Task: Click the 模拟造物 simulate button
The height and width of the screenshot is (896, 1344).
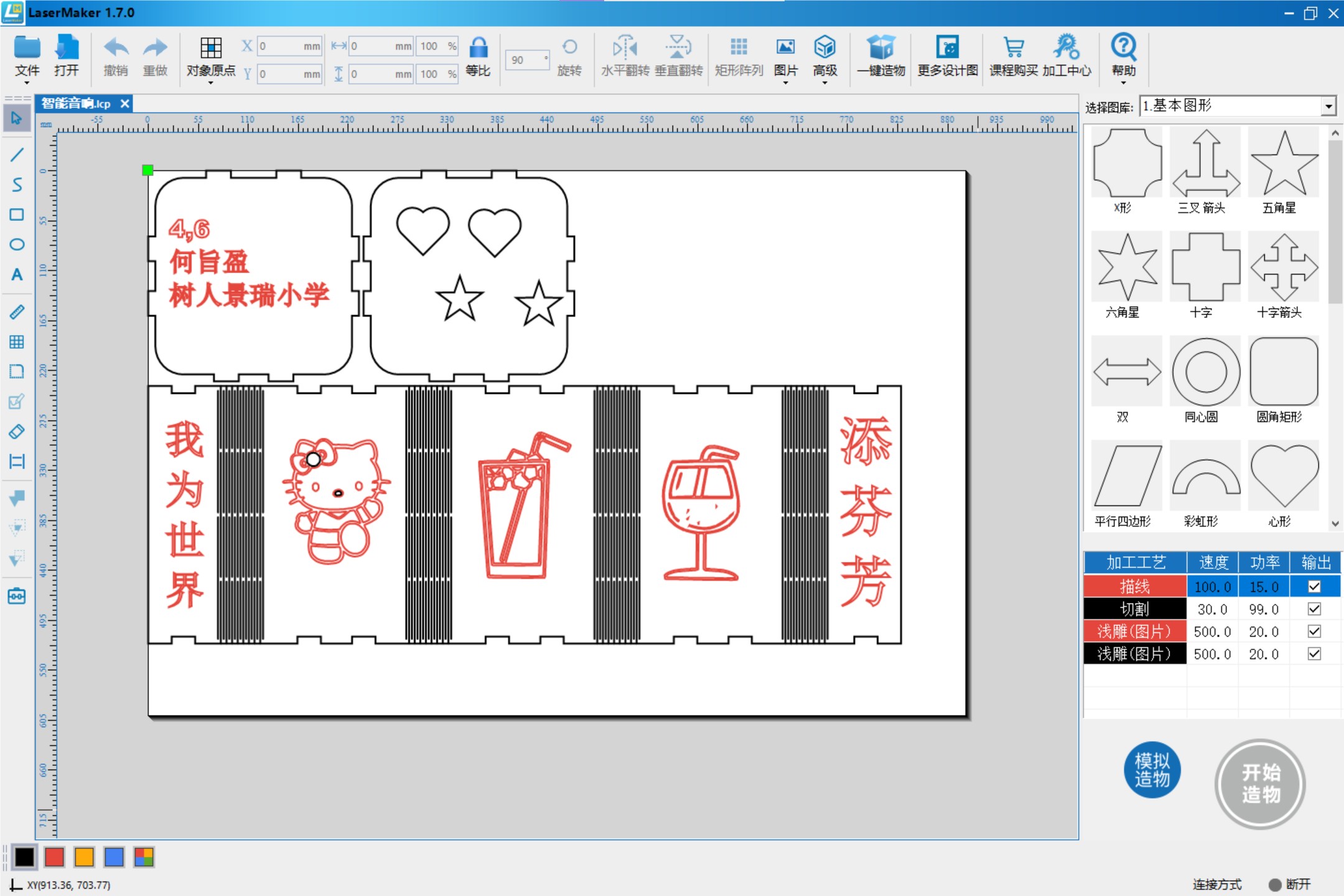Action: click(1152, 770)
